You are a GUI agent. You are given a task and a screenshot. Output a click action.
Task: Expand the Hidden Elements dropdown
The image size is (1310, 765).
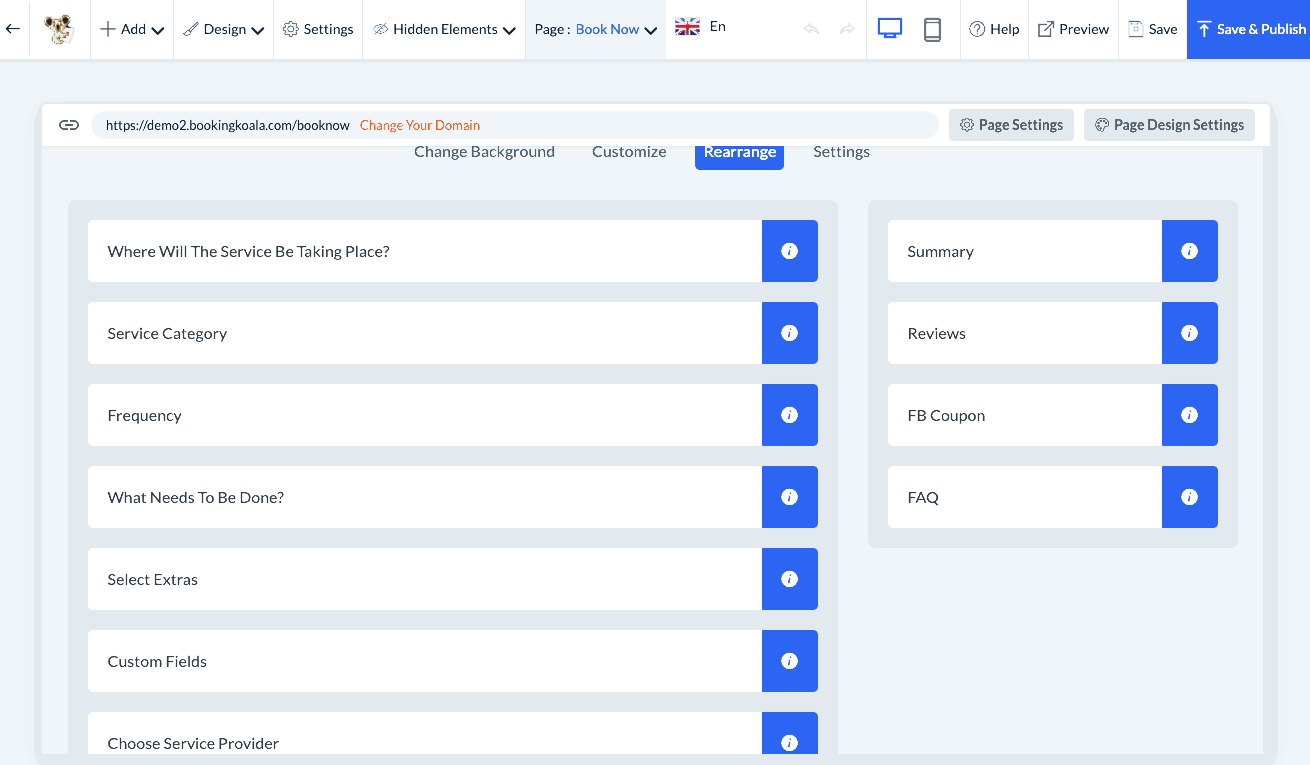coord(444,29)
